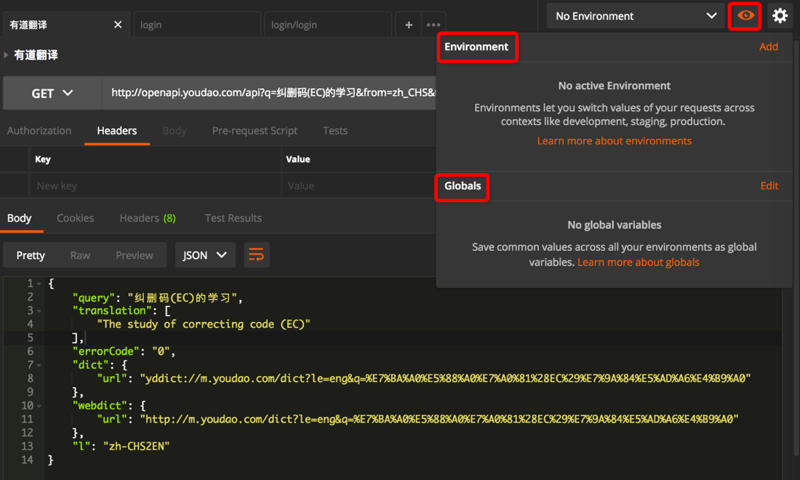The image size is (800, 480).
Task: Collapse the dict object at line 7
Action: pos(39,365)
